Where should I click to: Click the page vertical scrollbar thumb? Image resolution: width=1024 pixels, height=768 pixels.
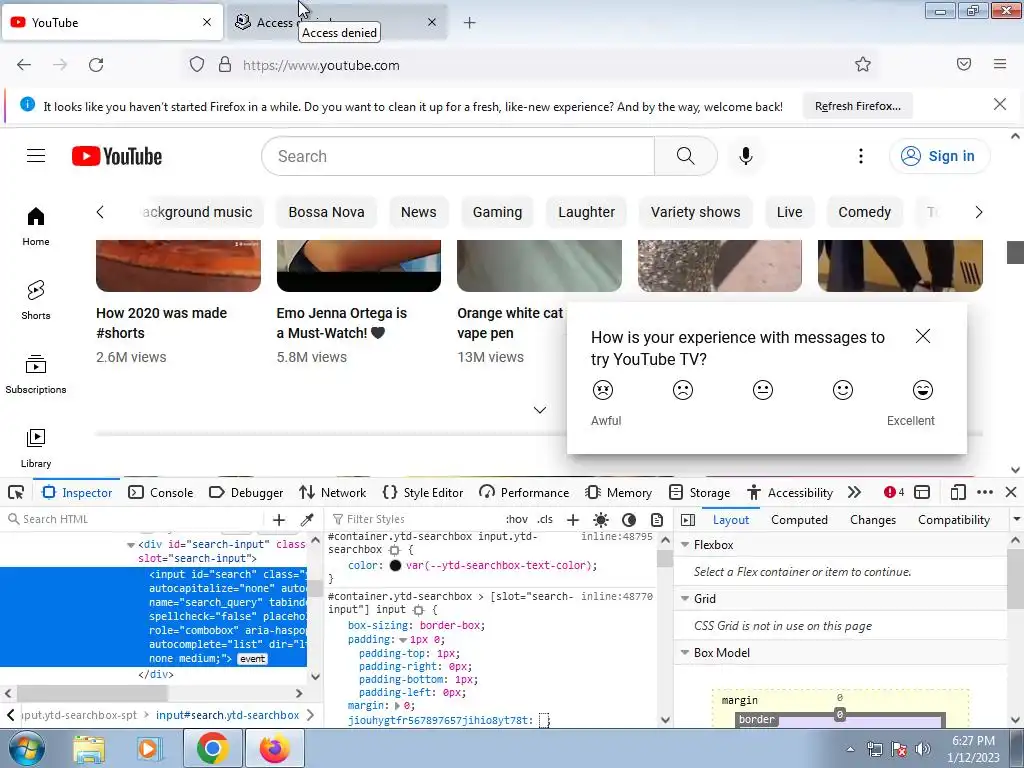1015,252
